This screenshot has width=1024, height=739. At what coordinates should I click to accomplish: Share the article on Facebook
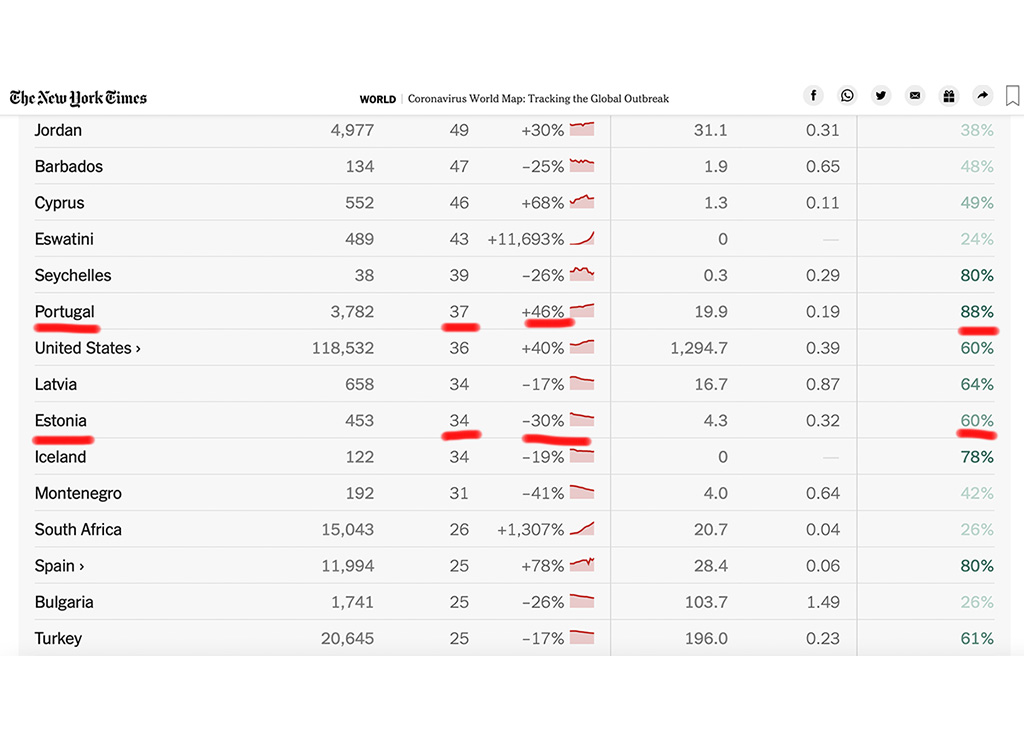pos(814,96)
